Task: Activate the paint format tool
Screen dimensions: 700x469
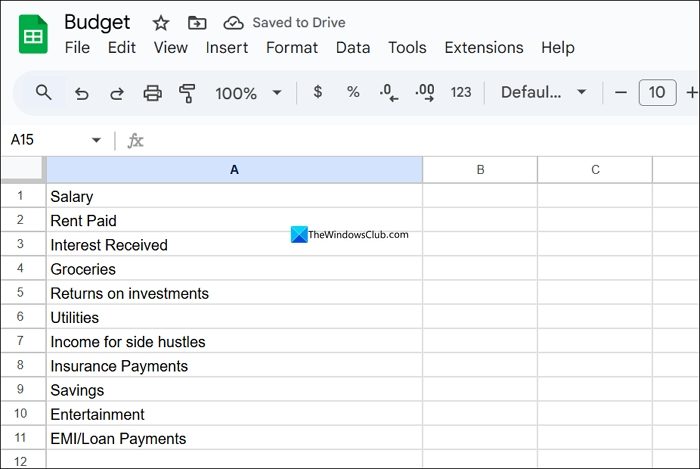Action: pos(187,93)
